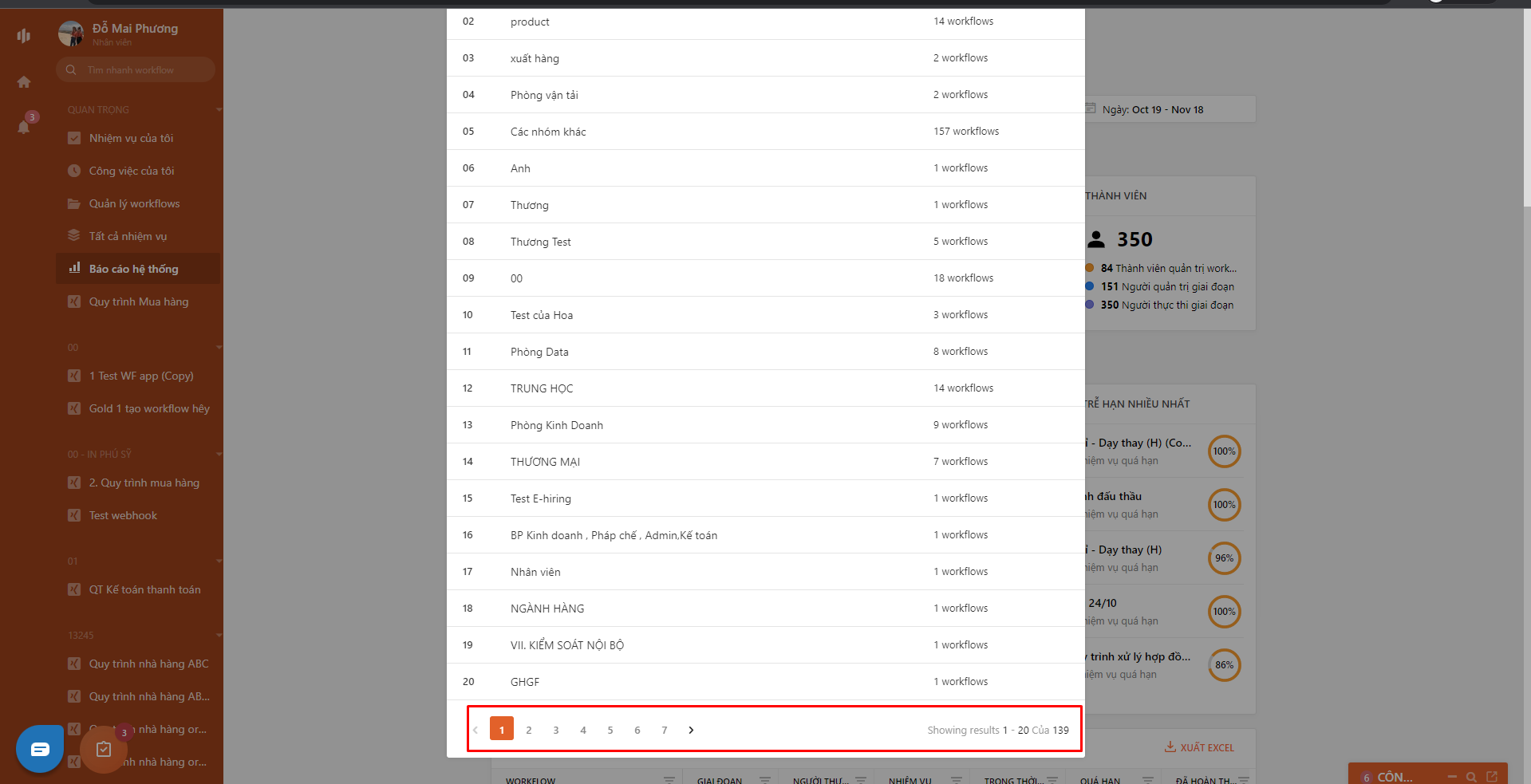Viewport: 1531px width, 784px height.
Task: Open 'Công việc của tôi' in sidebar
Action: pyautogui.click(x=137, y=171)
